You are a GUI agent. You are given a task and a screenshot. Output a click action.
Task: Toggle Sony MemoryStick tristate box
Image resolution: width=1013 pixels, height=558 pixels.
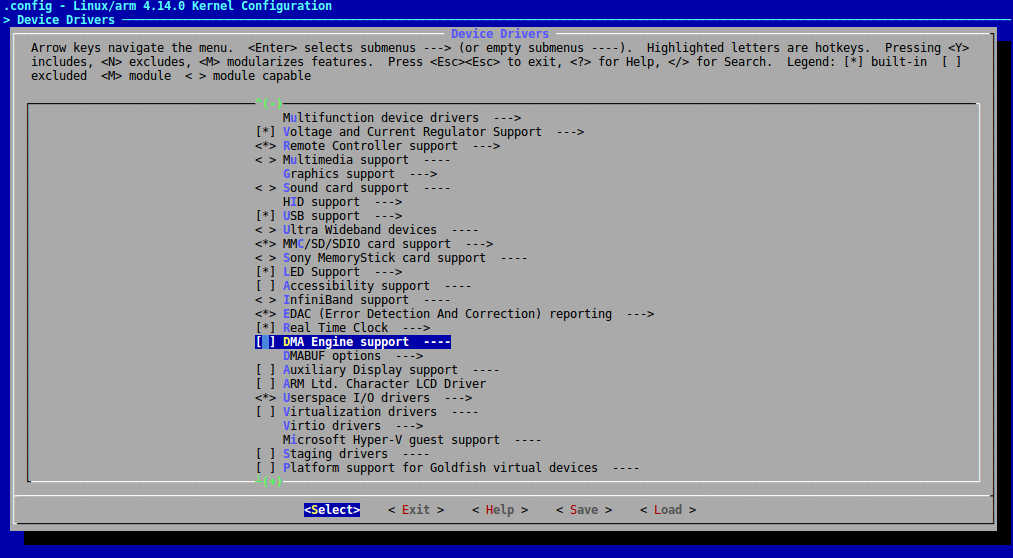(266, 258)
